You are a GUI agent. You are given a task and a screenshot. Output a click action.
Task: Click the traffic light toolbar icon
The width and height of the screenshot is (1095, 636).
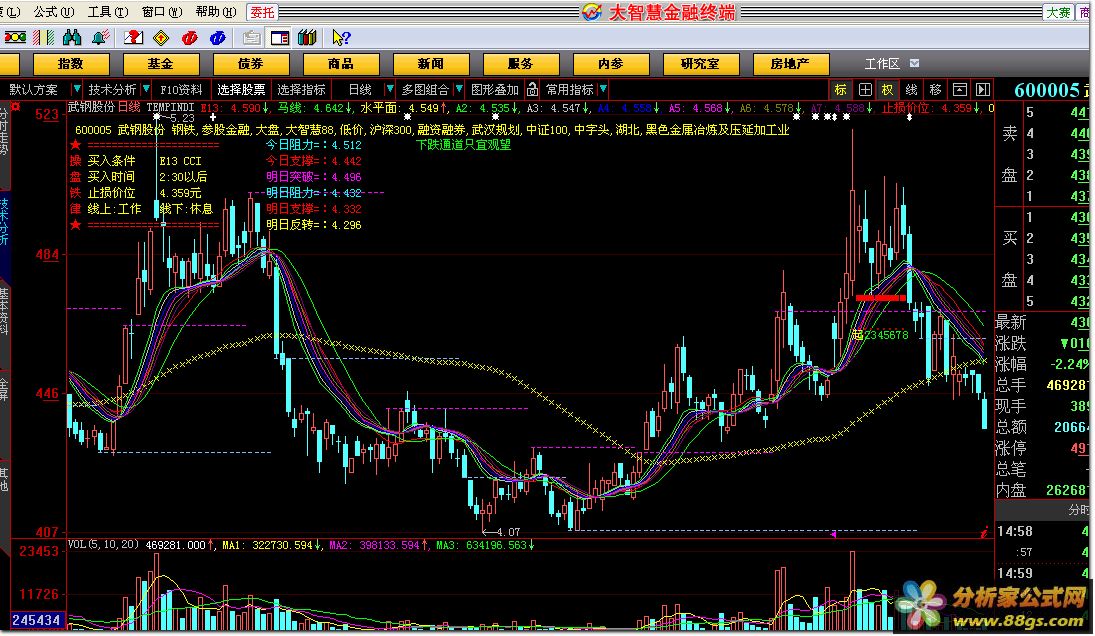[x=15, y=37]
